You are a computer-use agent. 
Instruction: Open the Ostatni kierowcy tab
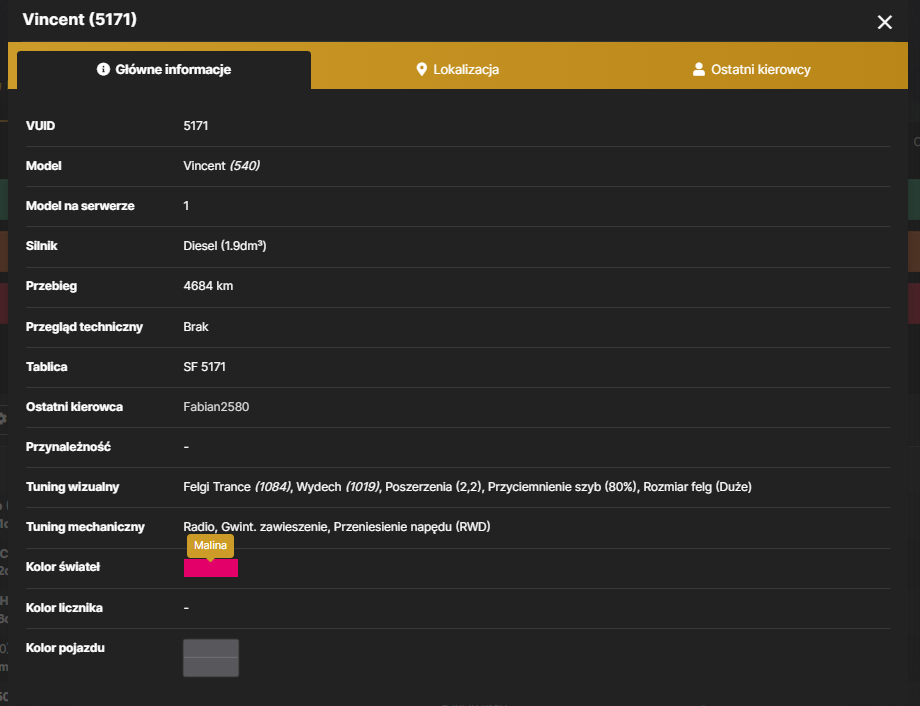[751, 69]
